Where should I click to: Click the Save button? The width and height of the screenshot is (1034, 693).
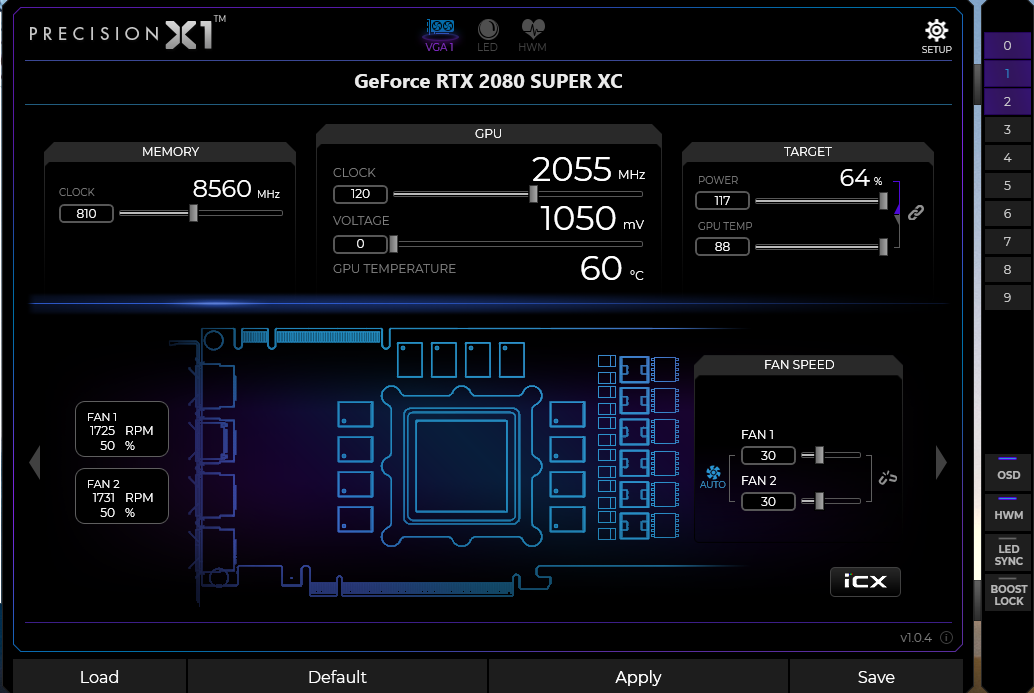pos(876,677)
